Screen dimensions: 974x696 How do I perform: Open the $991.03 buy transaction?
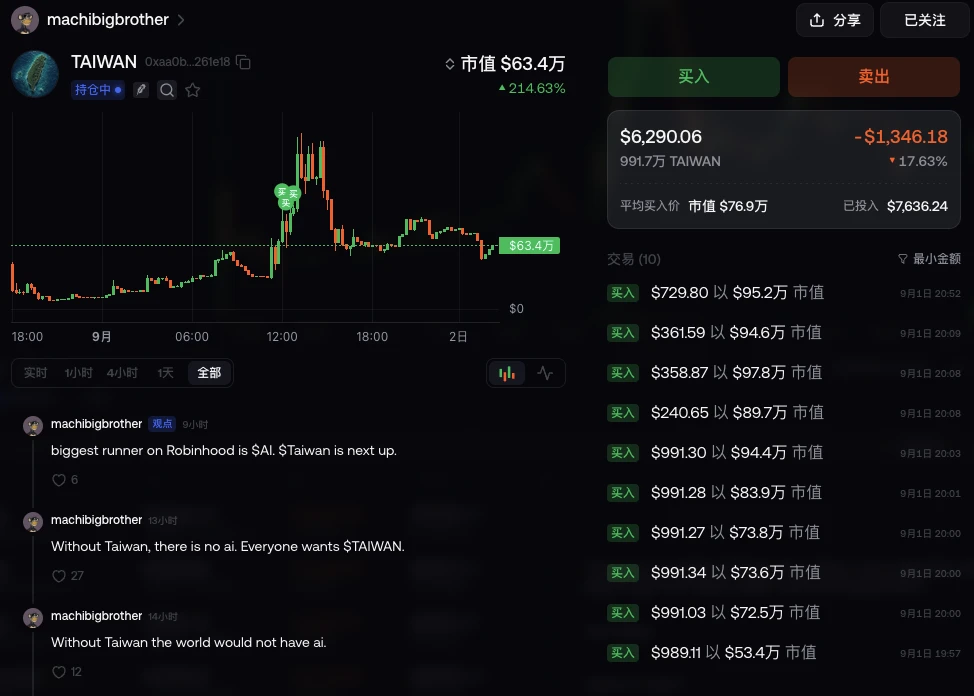click(784, 613)
